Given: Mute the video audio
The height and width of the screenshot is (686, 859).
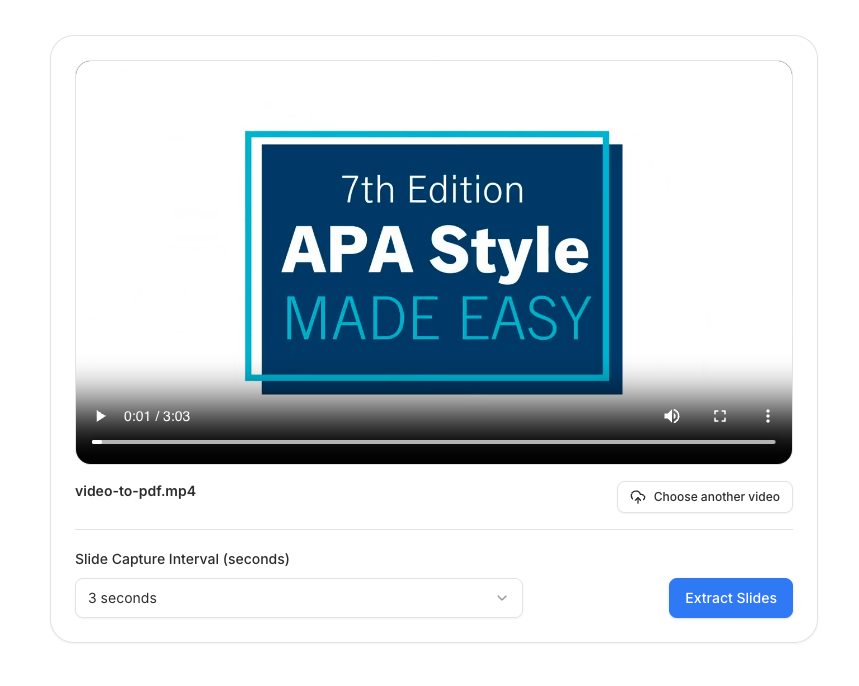Looking at the screenshot, I should [x=672, y=416].
